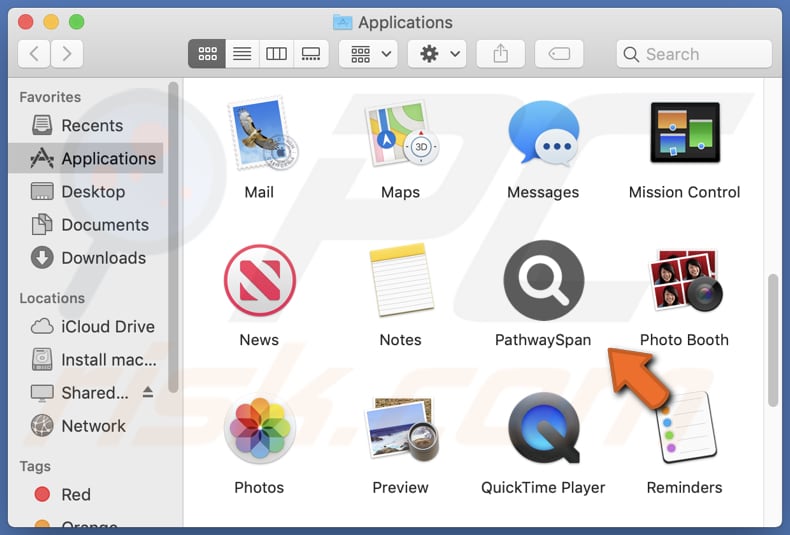The height and width of the screenshot is (535, 790).
Task: Click the QuickTime Player name label
Action: click(543, 488)
